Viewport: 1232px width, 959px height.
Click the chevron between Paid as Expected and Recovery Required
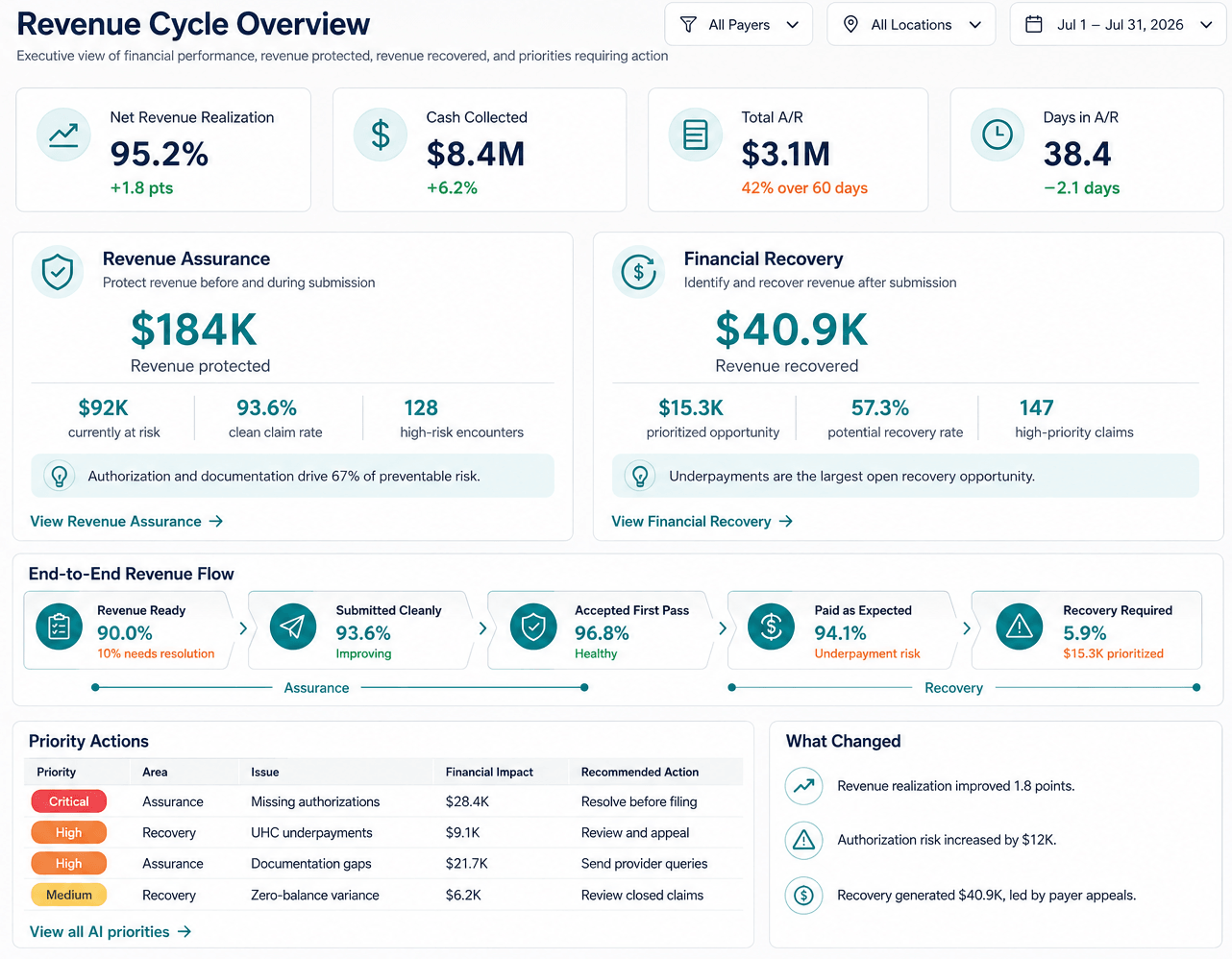tap(967, 628)
